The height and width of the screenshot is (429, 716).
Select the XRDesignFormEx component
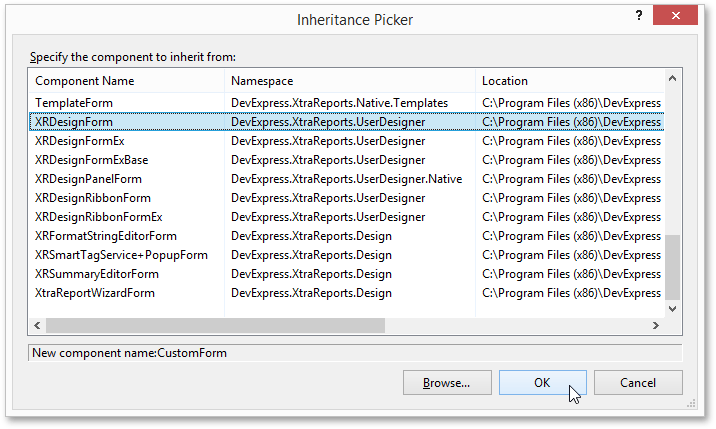(347, 141)
